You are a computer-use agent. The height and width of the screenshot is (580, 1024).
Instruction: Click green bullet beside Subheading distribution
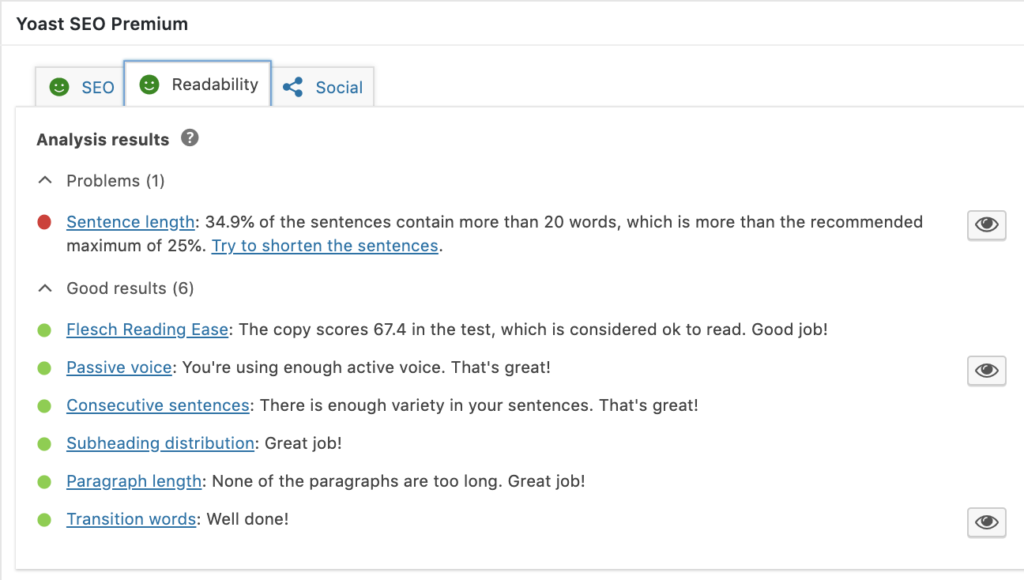point(44,443)
